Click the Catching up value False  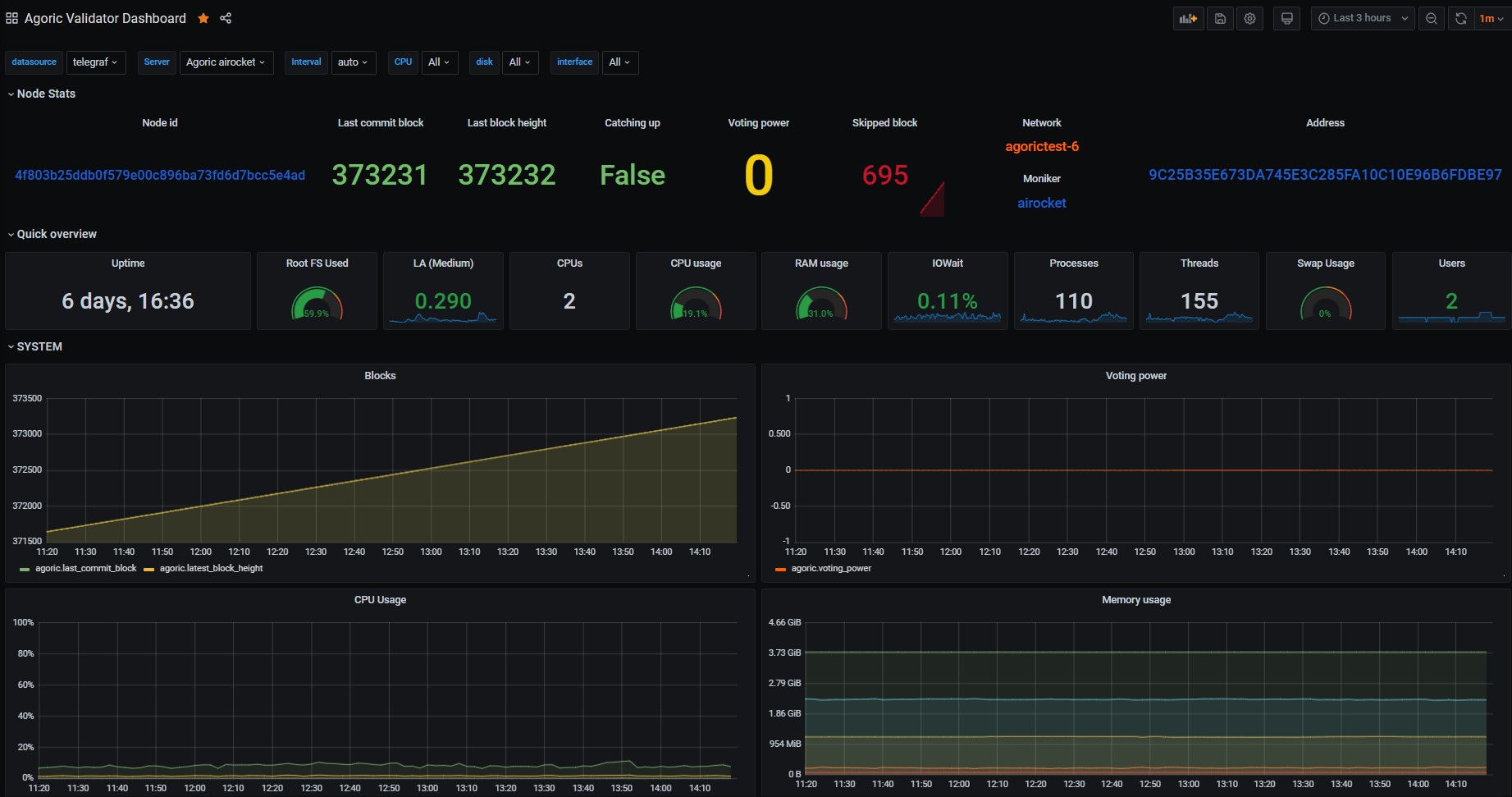pyautogui.click(x=633, y=175)
